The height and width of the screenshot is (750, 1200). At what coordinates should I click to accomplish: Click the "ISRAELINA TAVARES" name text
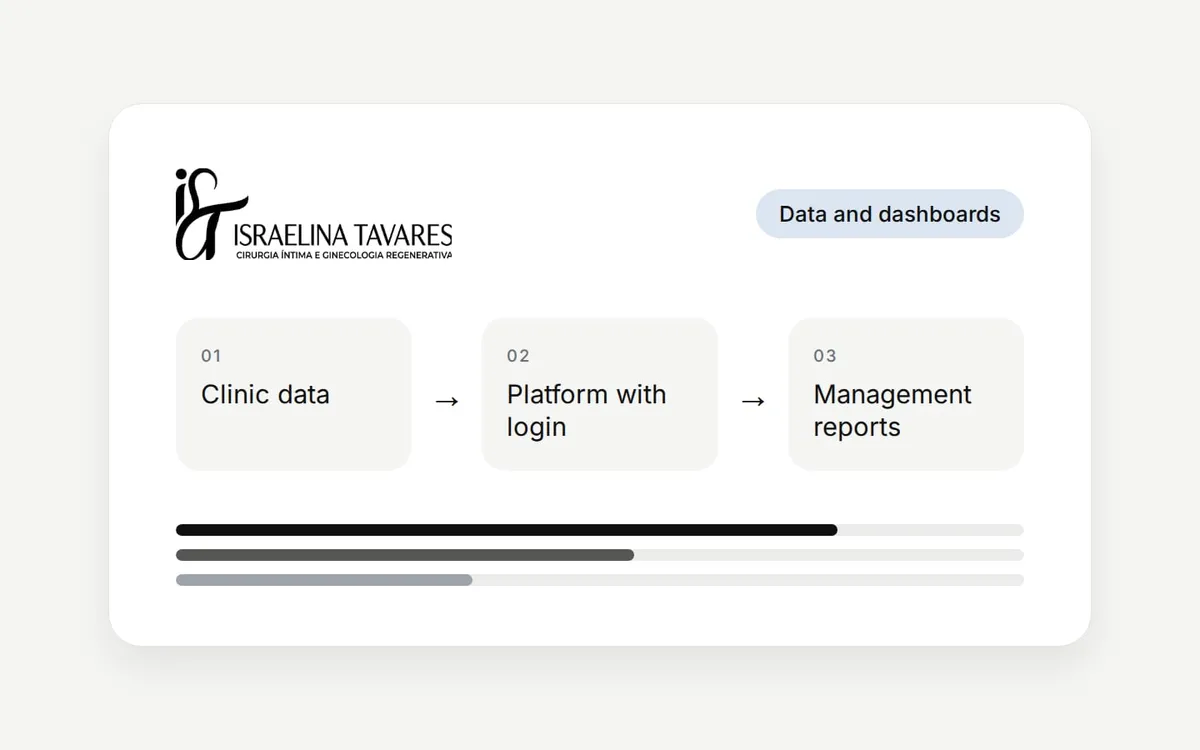[342, 235]
